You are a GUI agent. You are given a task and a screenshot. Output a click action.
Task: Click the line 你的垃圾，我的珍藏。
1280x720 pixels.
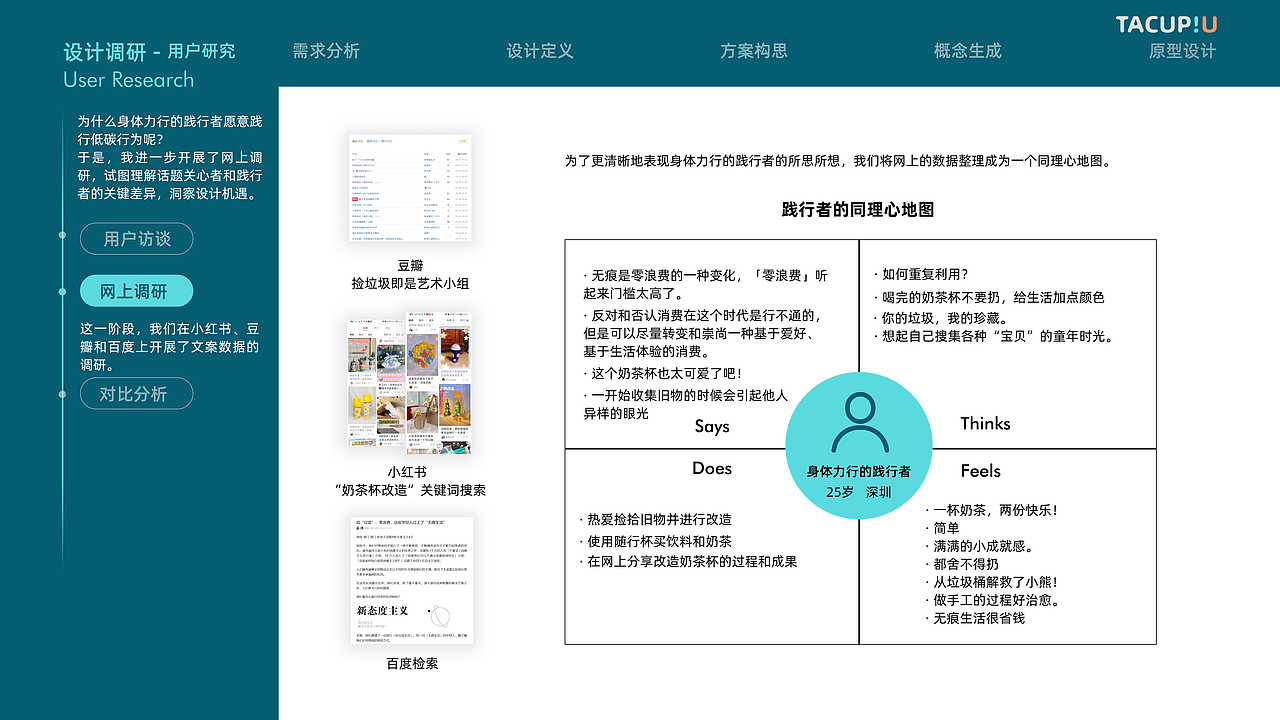[940, 317]
